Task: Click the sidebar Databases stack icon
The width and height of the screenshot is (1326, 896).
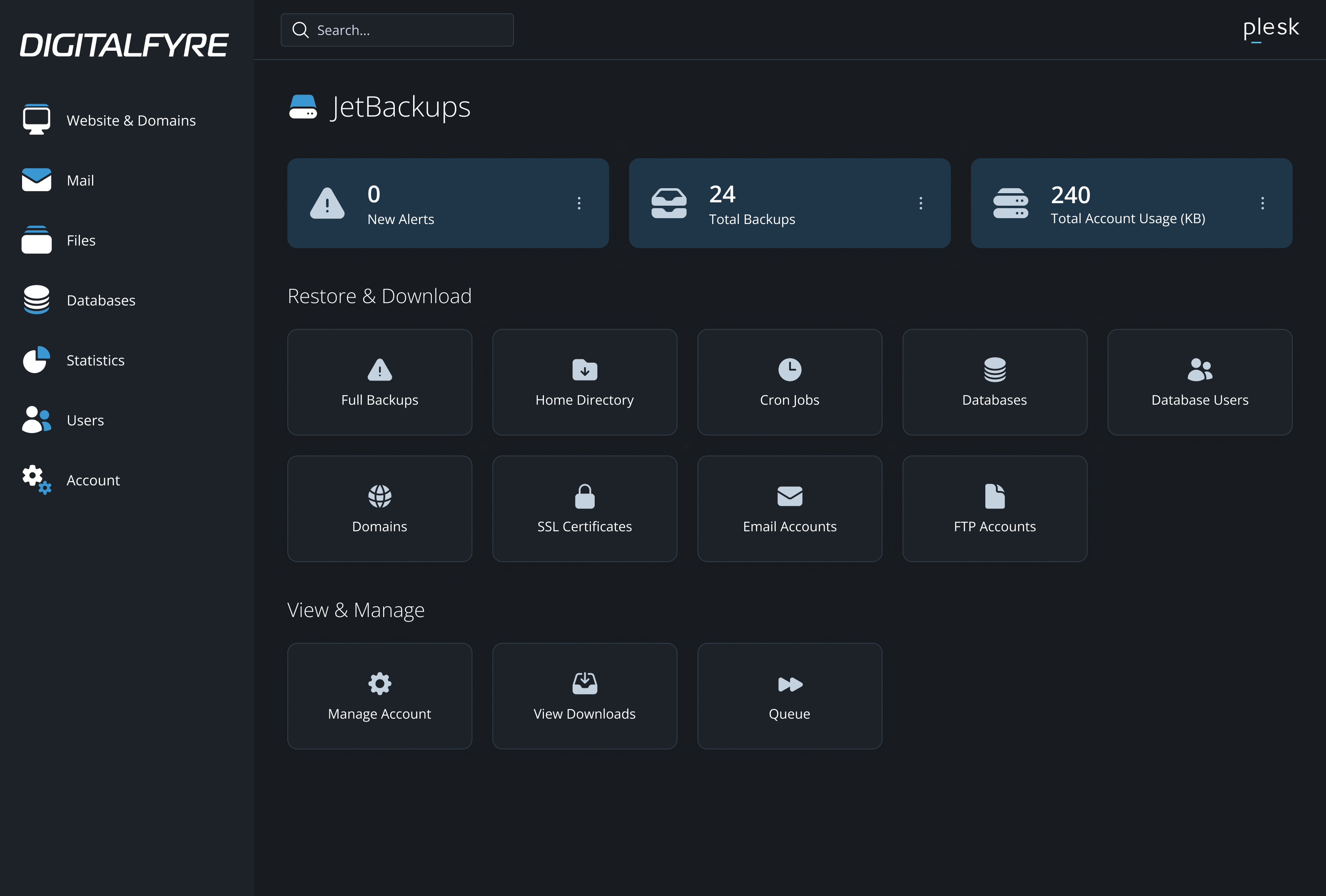Action: pyautogui.click(x=37, y=300)
